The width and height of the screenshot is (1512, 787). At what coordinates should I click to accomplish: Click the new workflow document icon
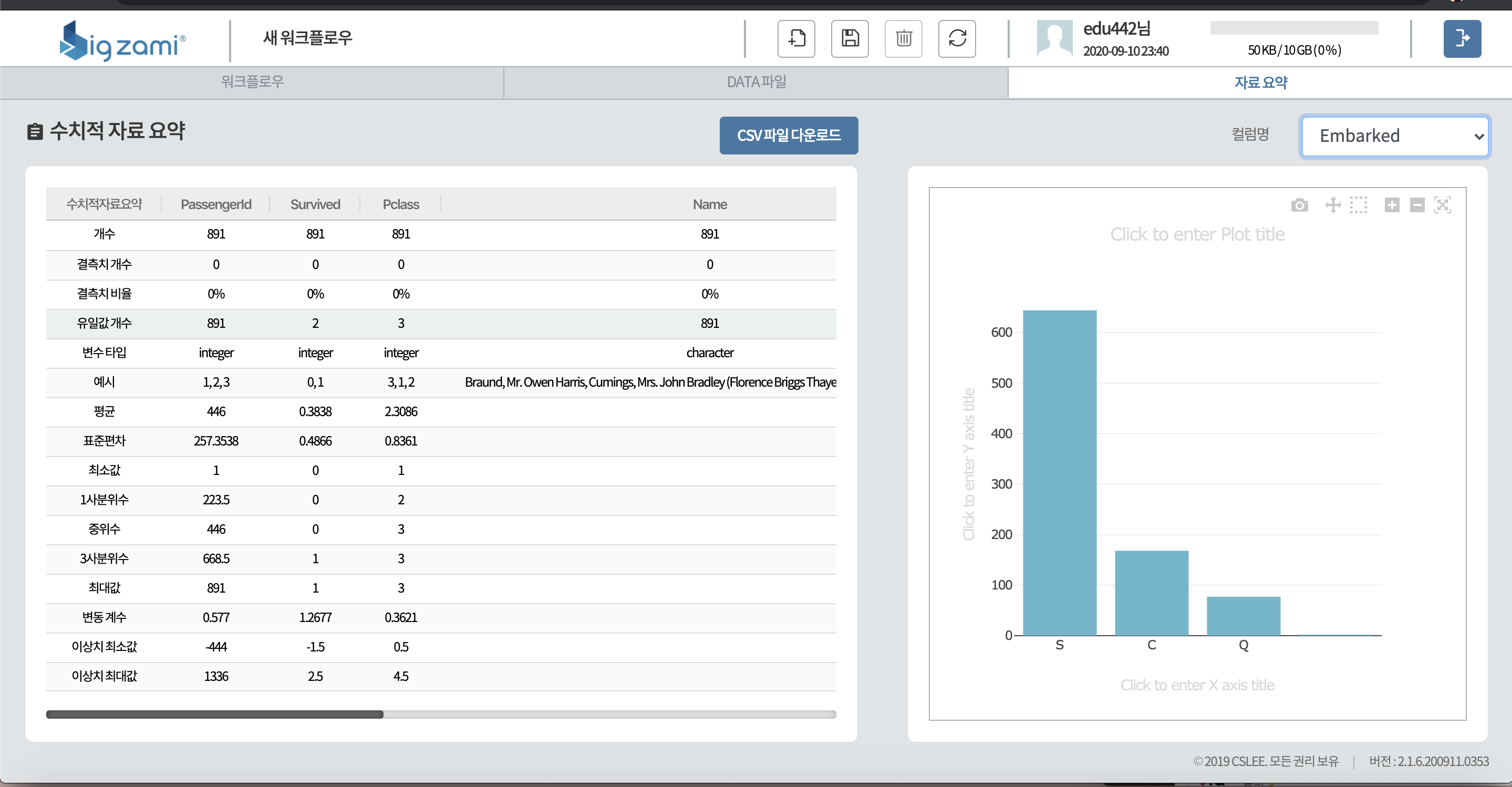[x=796, y=39]
